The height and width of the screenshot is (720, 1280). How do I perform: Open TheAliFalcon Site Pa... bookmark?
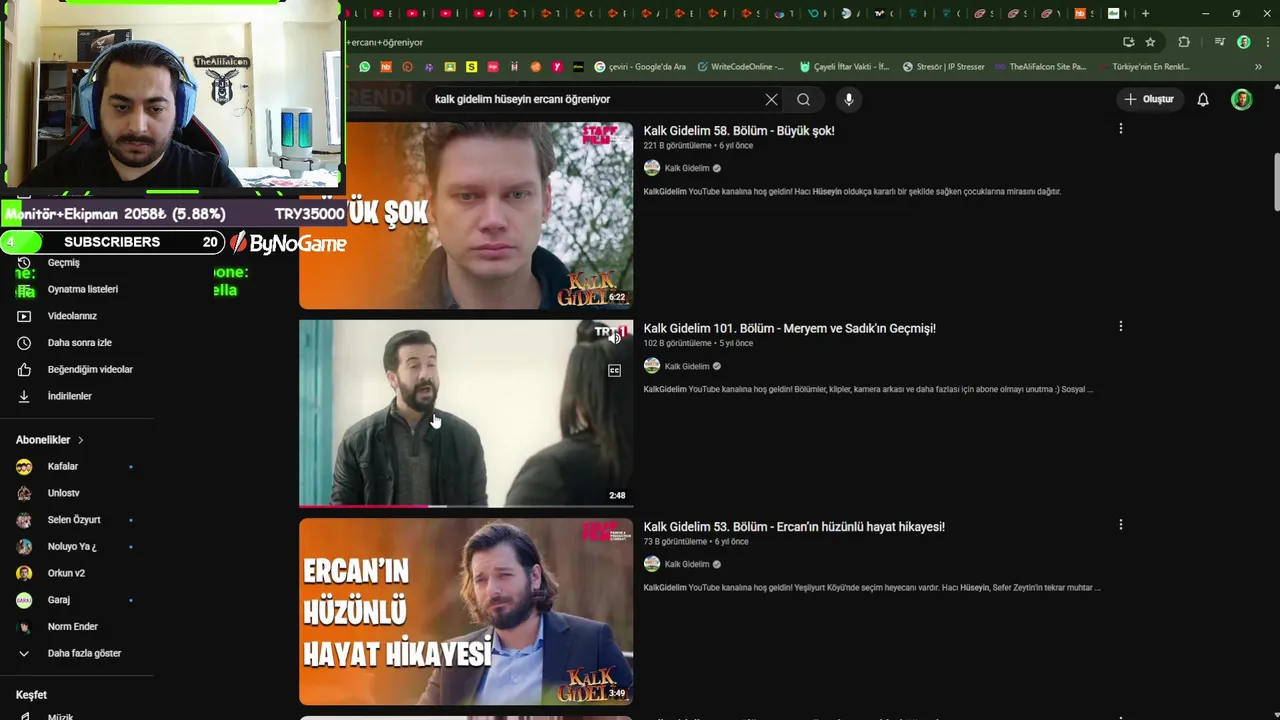tap(1040, 67)
